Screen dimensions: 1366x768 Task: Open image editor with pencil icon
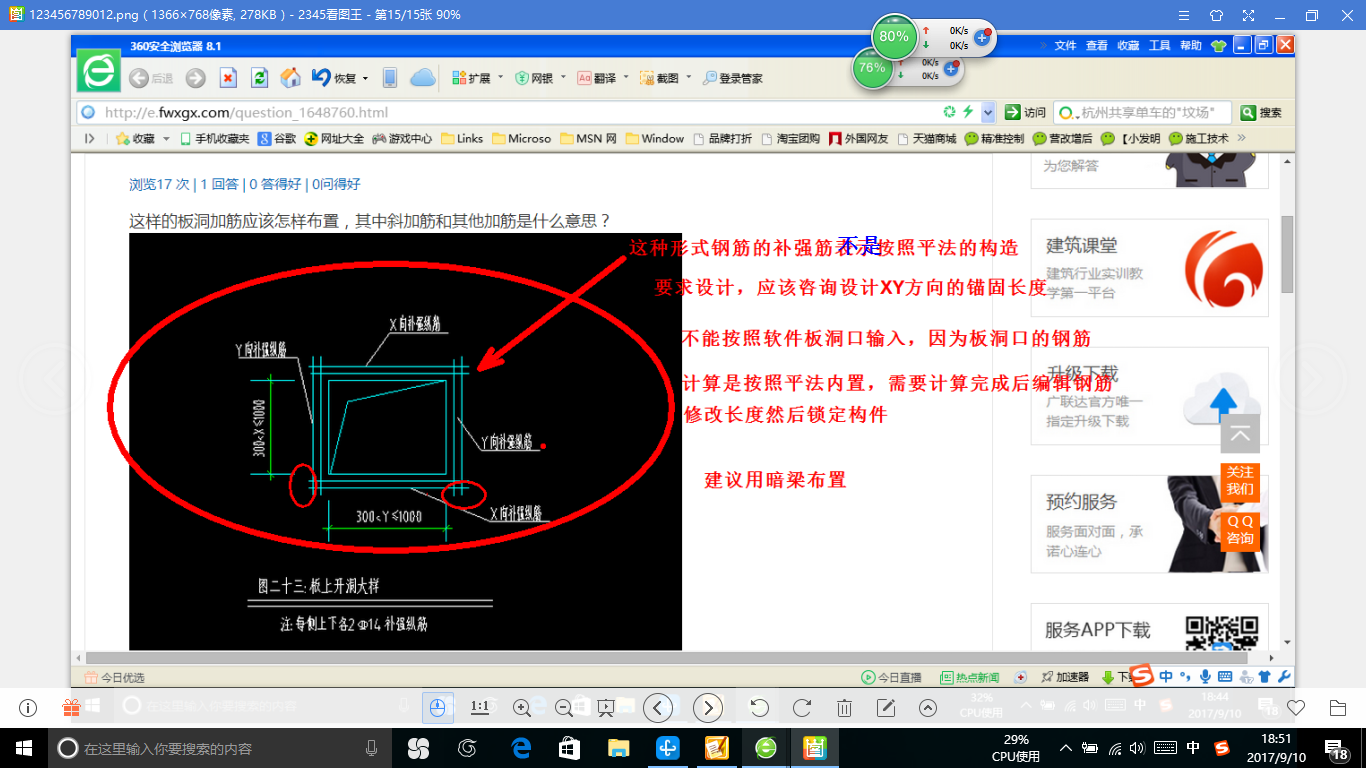[x=885, y=708]
